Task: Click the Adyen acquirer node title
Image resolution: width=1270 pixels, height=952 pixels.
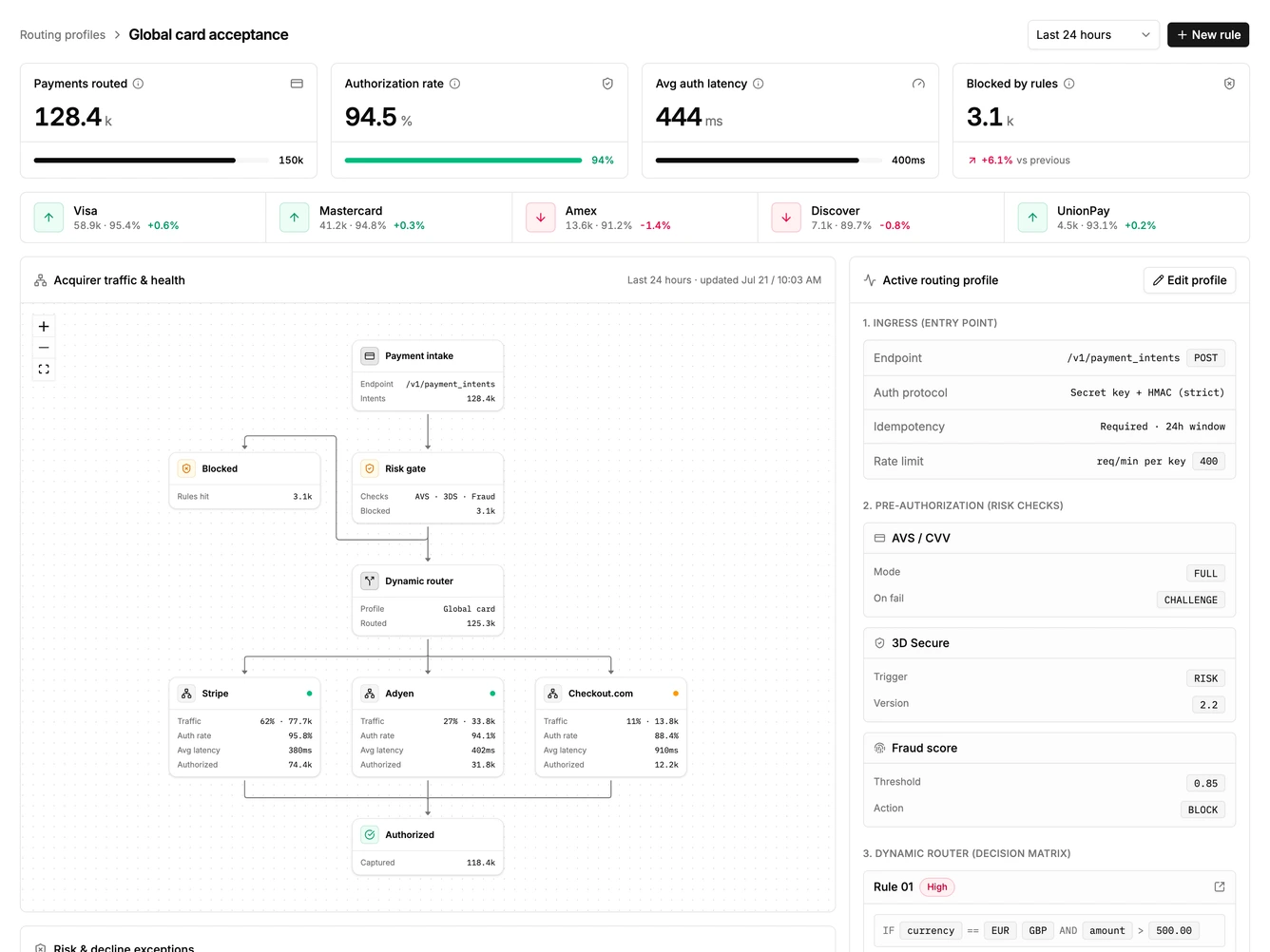Action: click(399, 694)
